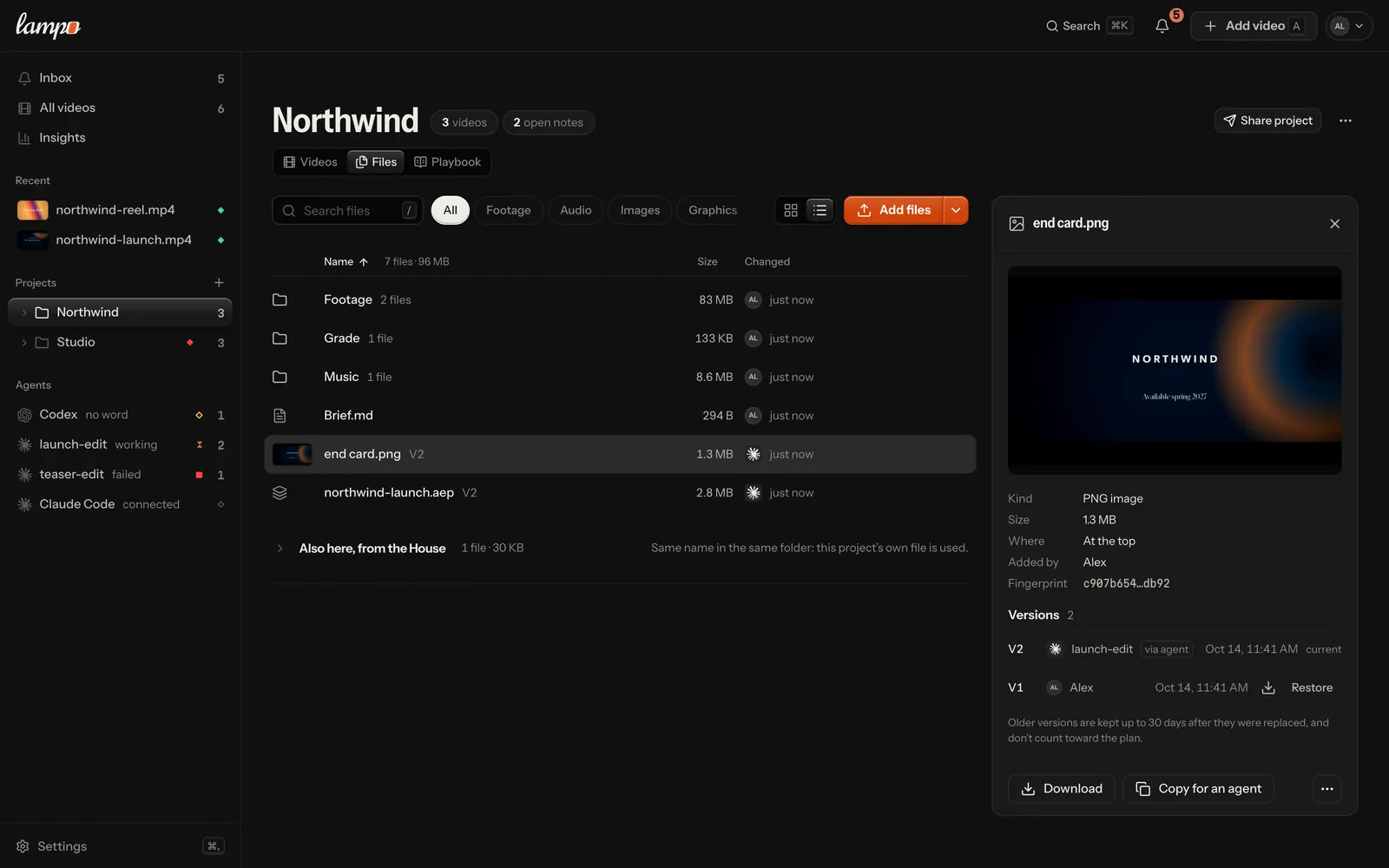Screen dimensions: 1389x868
Task: Open the Playbook tab
Action: pos(447,162)
